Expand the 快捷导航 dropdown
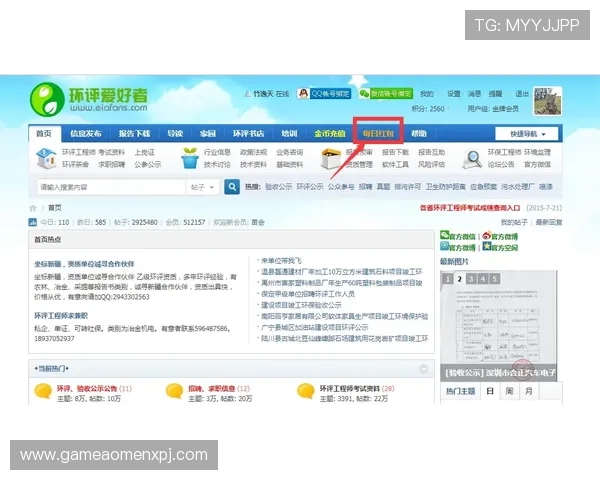600x480 pixels. tap(527, 134)
